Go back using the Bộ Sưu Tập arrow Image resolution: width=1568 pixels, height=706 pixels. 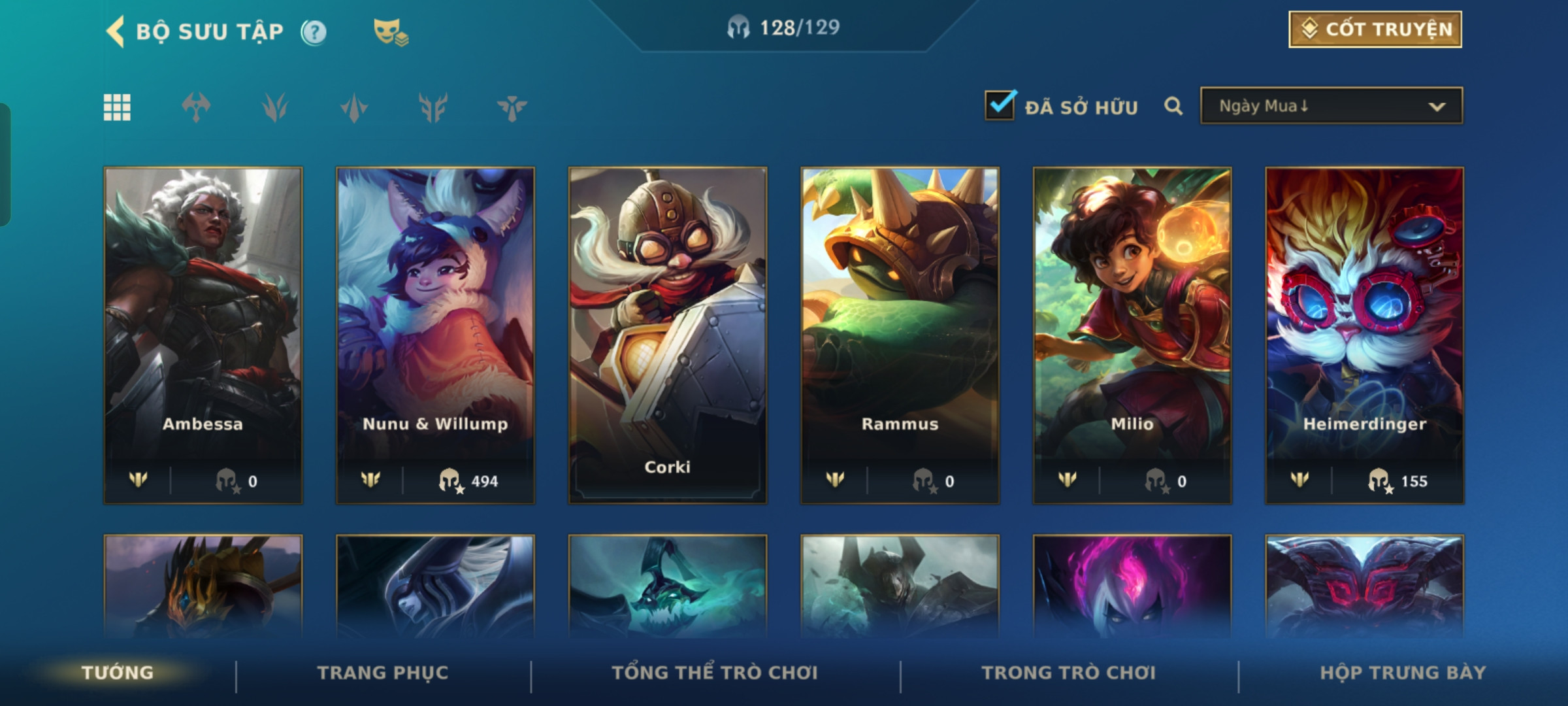tap(116, 31)
